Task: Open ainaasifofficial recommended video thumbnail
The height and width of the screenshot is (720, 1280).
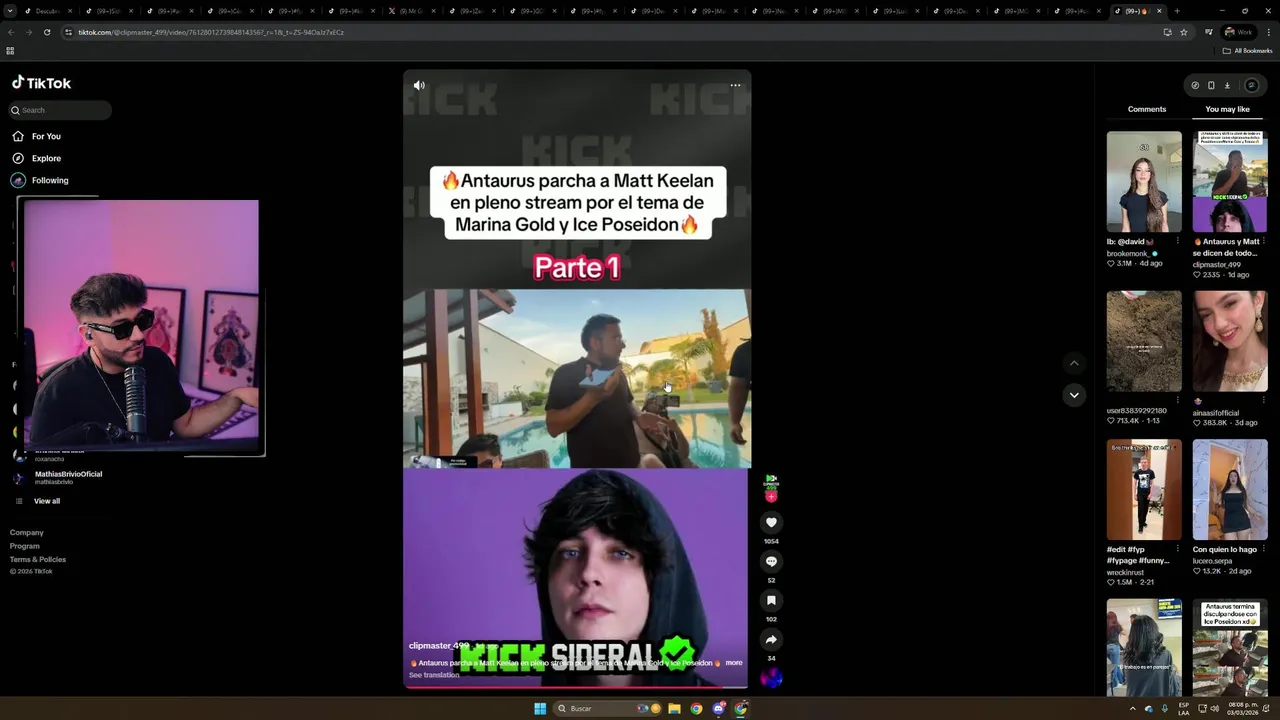Action: pos(1230,341)
